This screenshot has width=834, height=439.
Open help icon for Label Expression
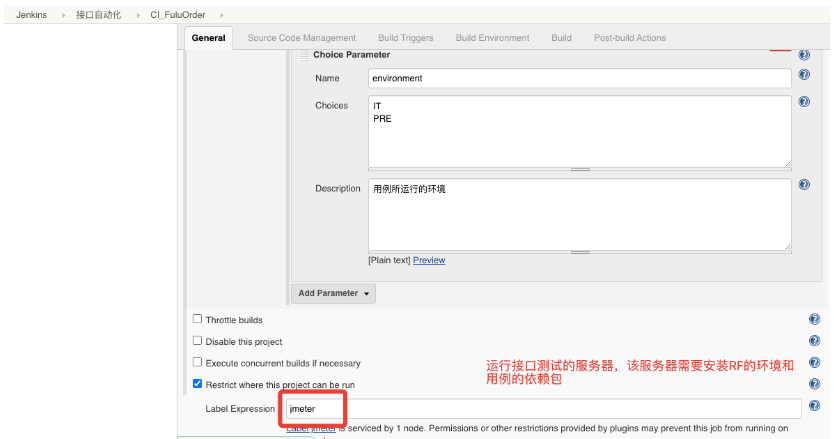(x=814, y=405)
